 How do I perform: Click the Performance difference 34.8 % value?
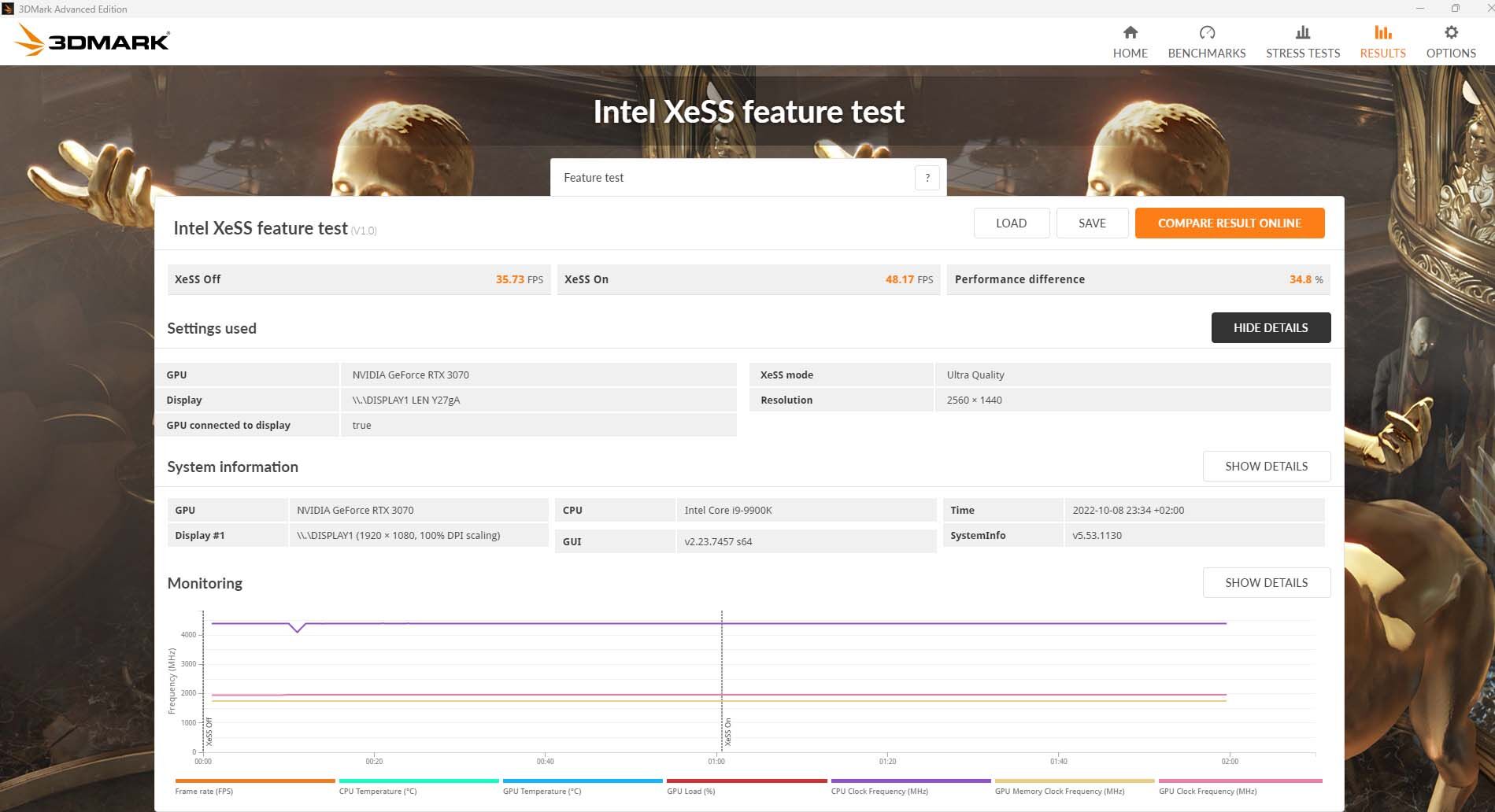(x=1306, y=279)
